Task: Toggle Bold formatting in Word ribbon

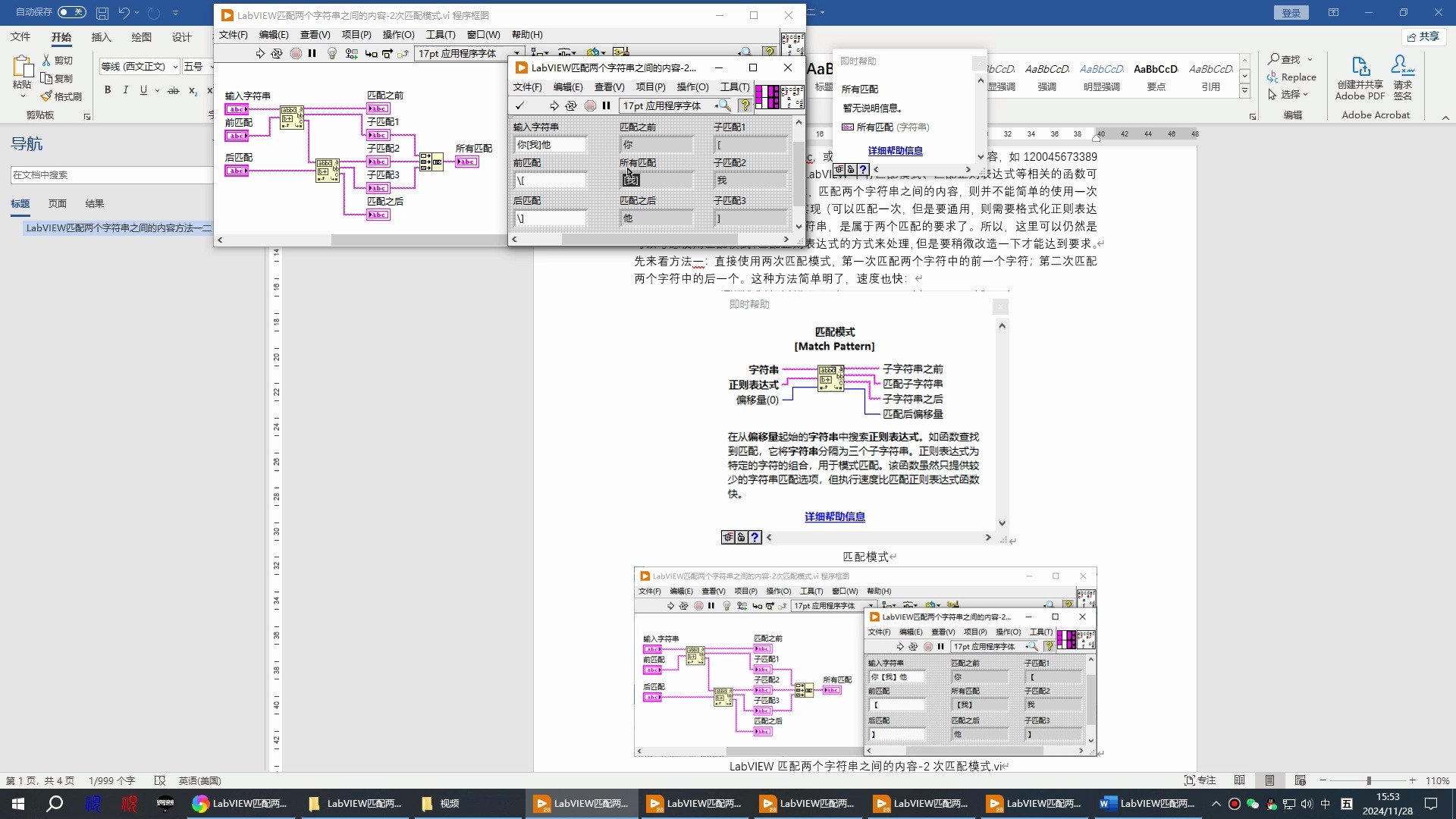Action: (x=108, y=90)
